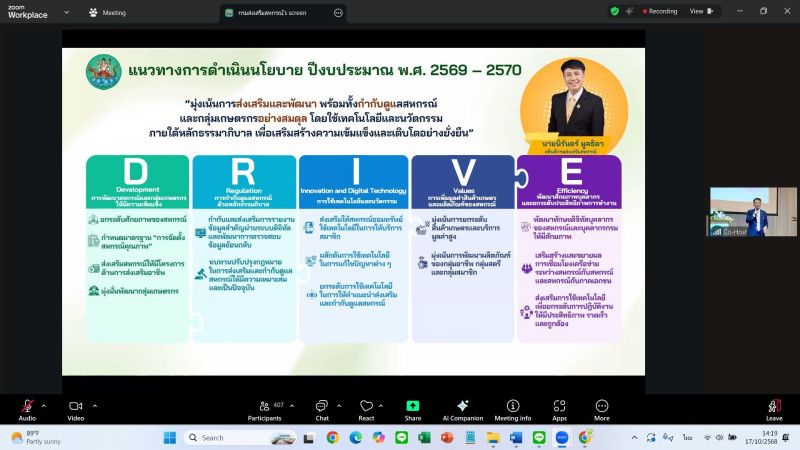Select the speaker video thumbnail

coord(740,212)
